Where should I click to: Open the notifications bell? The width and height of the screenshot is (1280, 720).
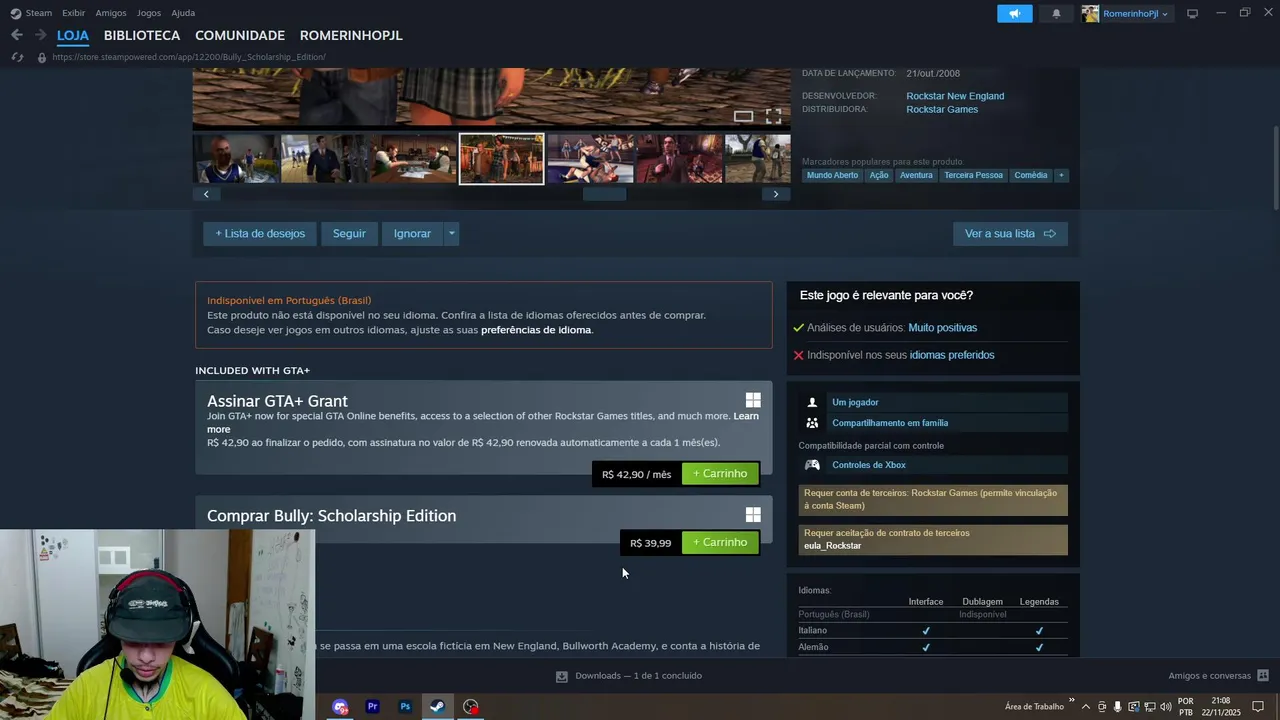click(x=1056, y=13)
